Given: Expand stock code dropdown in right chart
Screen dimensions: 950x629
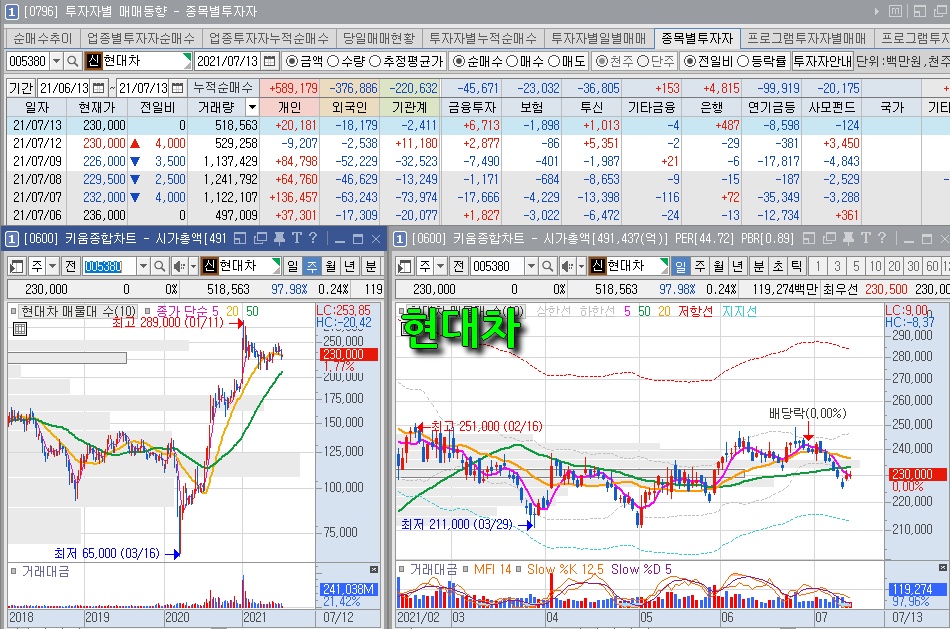Looking at the screenshot, I should tap(531, 266).
